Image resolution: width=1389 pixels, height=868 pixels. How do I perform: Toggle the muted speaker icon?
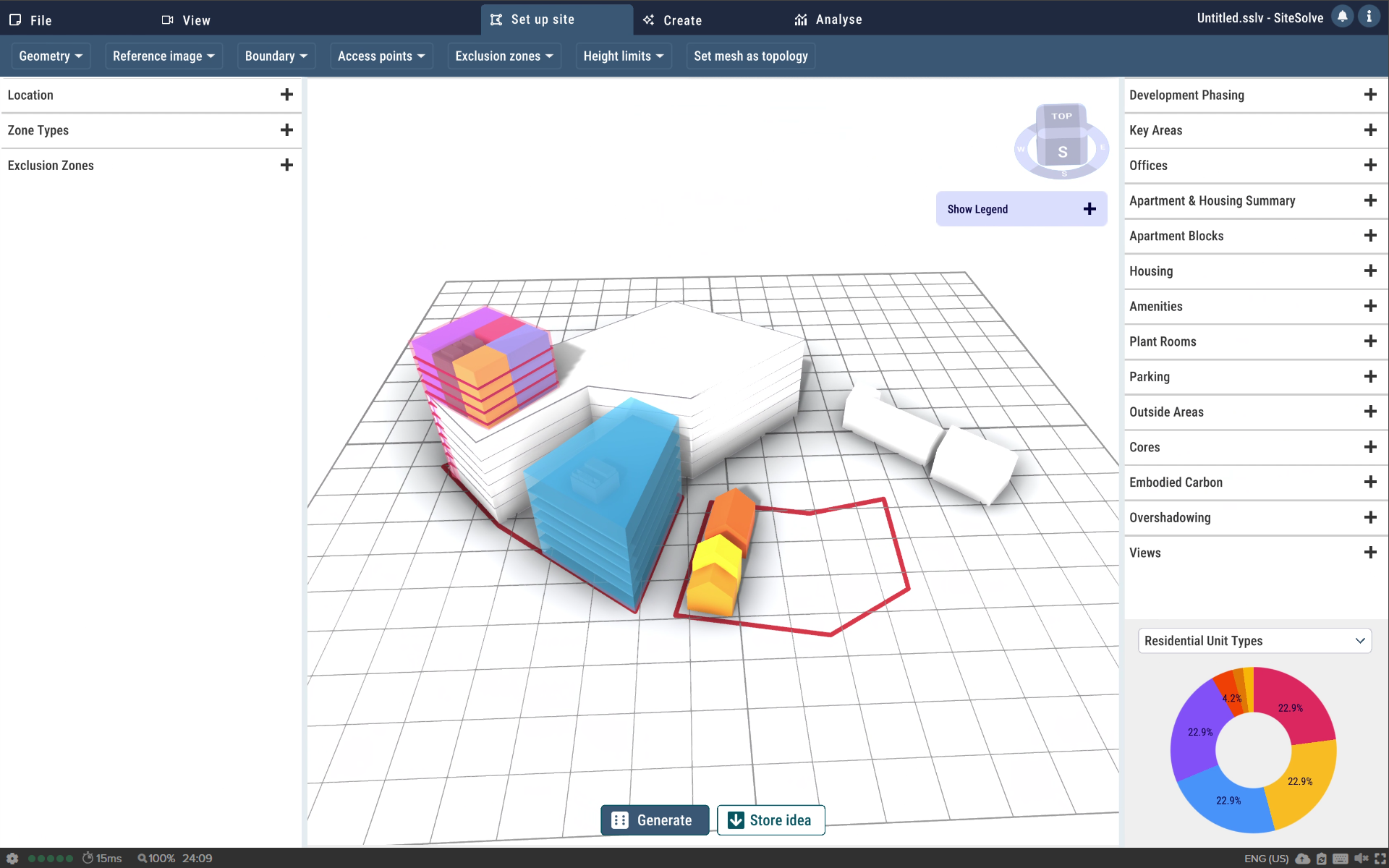[1361, 859]
